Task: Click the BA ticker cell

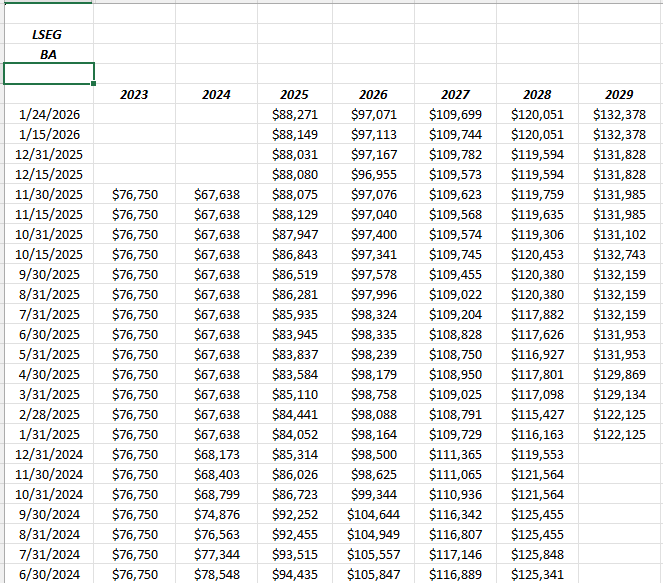Action: coord(48,54)
